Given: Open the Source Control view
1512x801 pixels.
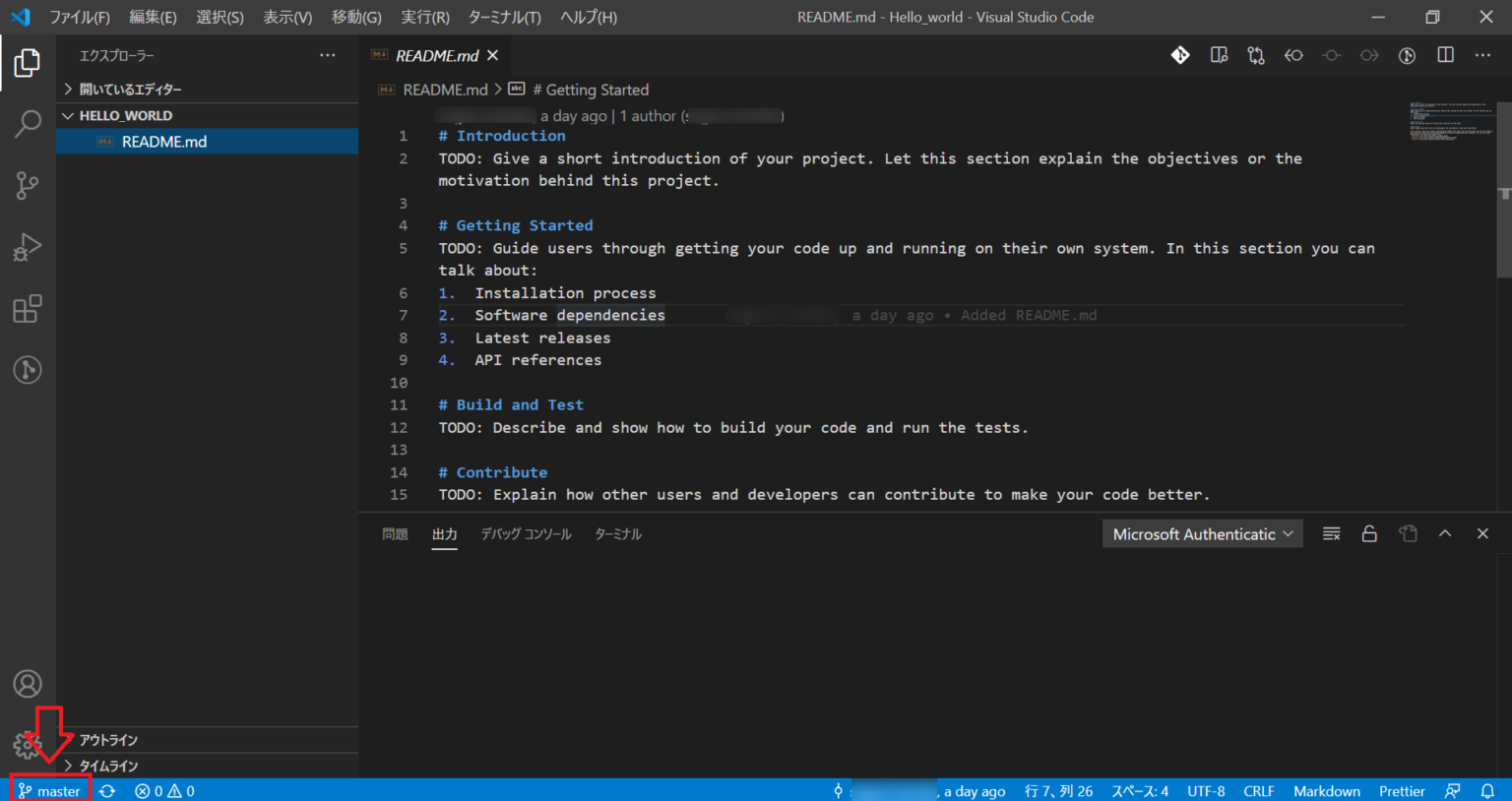Looking at the screenshot, I should click(27, 186).
